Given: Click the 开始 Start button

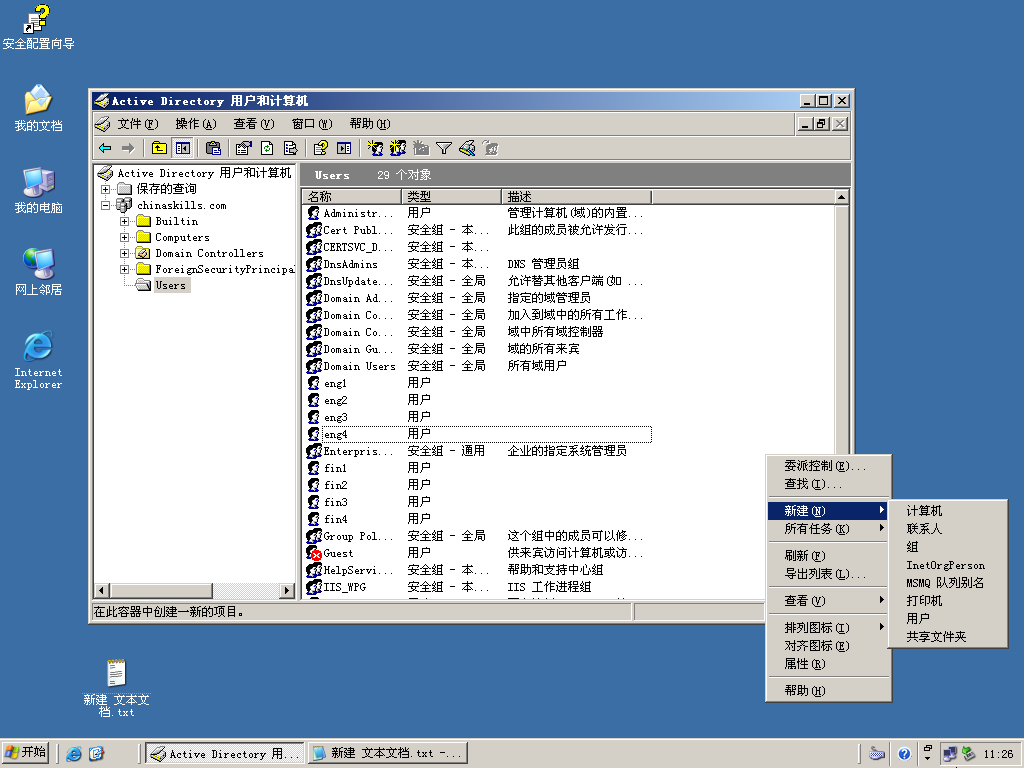Looking at the screenshot, I should coord(25,753).
